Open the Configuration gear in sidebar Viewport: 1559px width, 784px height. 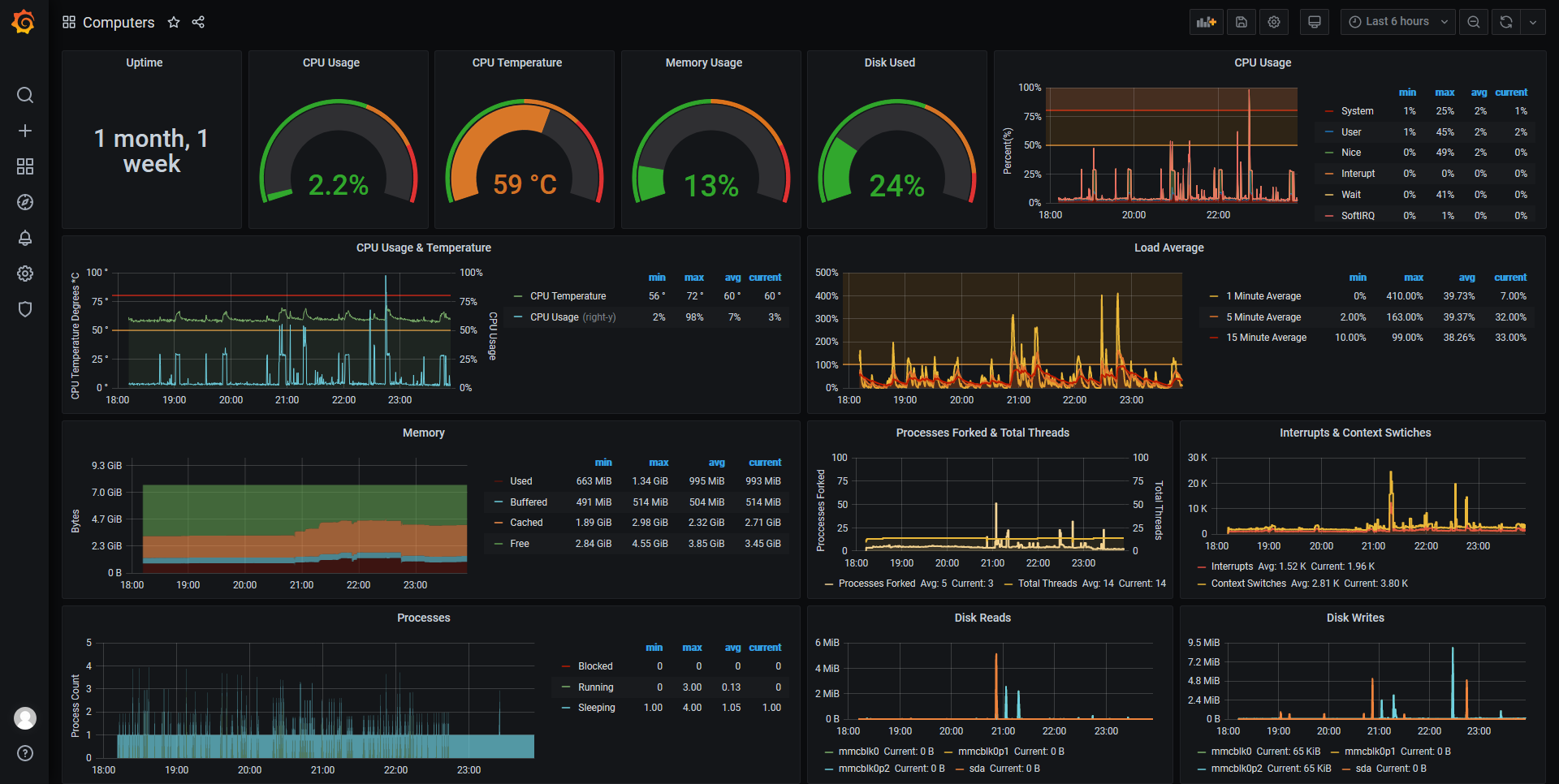(x=25, y=274)
